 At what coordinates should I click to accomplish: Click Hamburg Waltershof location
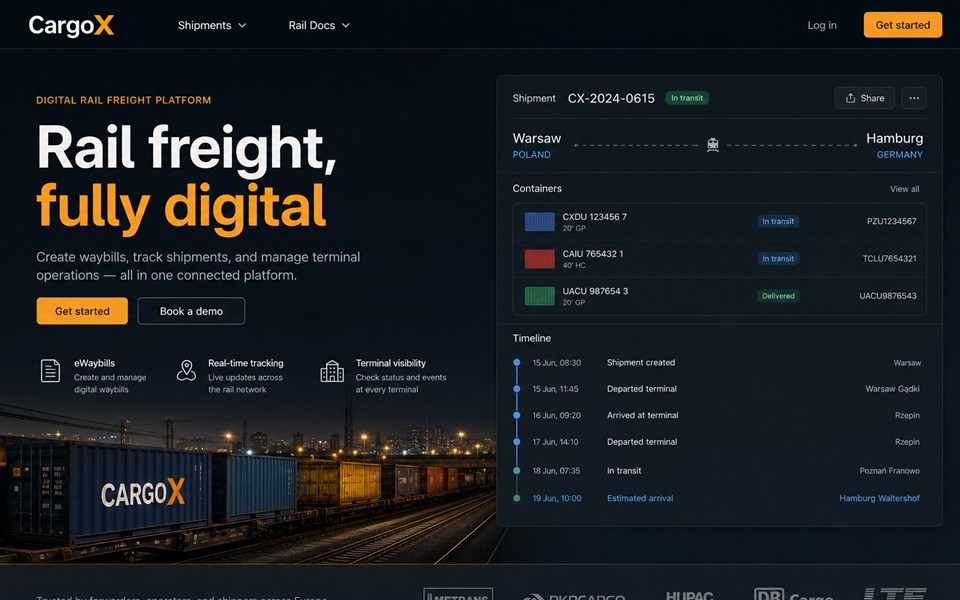coord(879,498)
